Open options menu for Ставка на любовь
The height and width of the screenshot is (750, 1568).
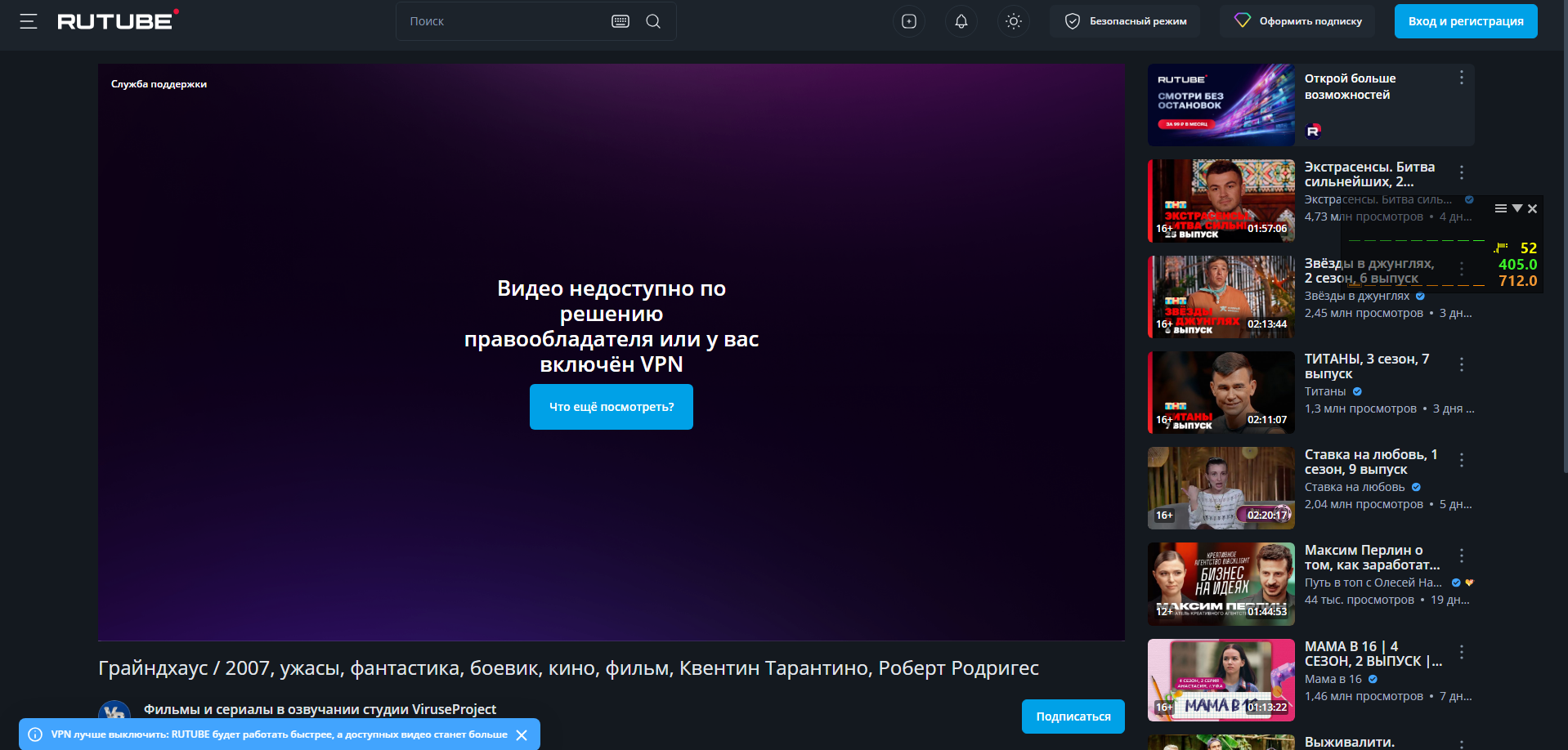point(1462,460)
